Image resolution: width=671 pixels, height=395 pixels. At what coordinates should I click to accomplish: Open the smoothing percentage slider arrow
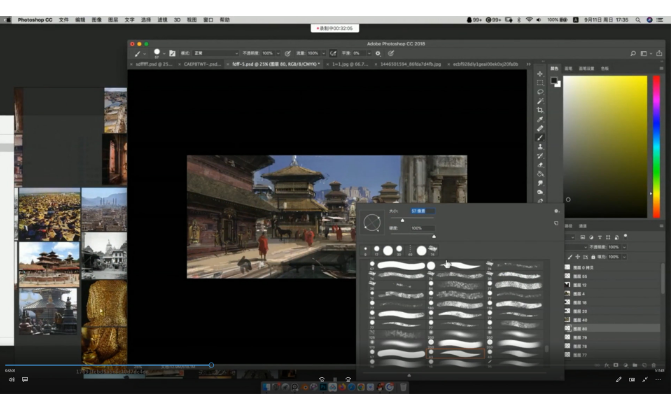369,53
